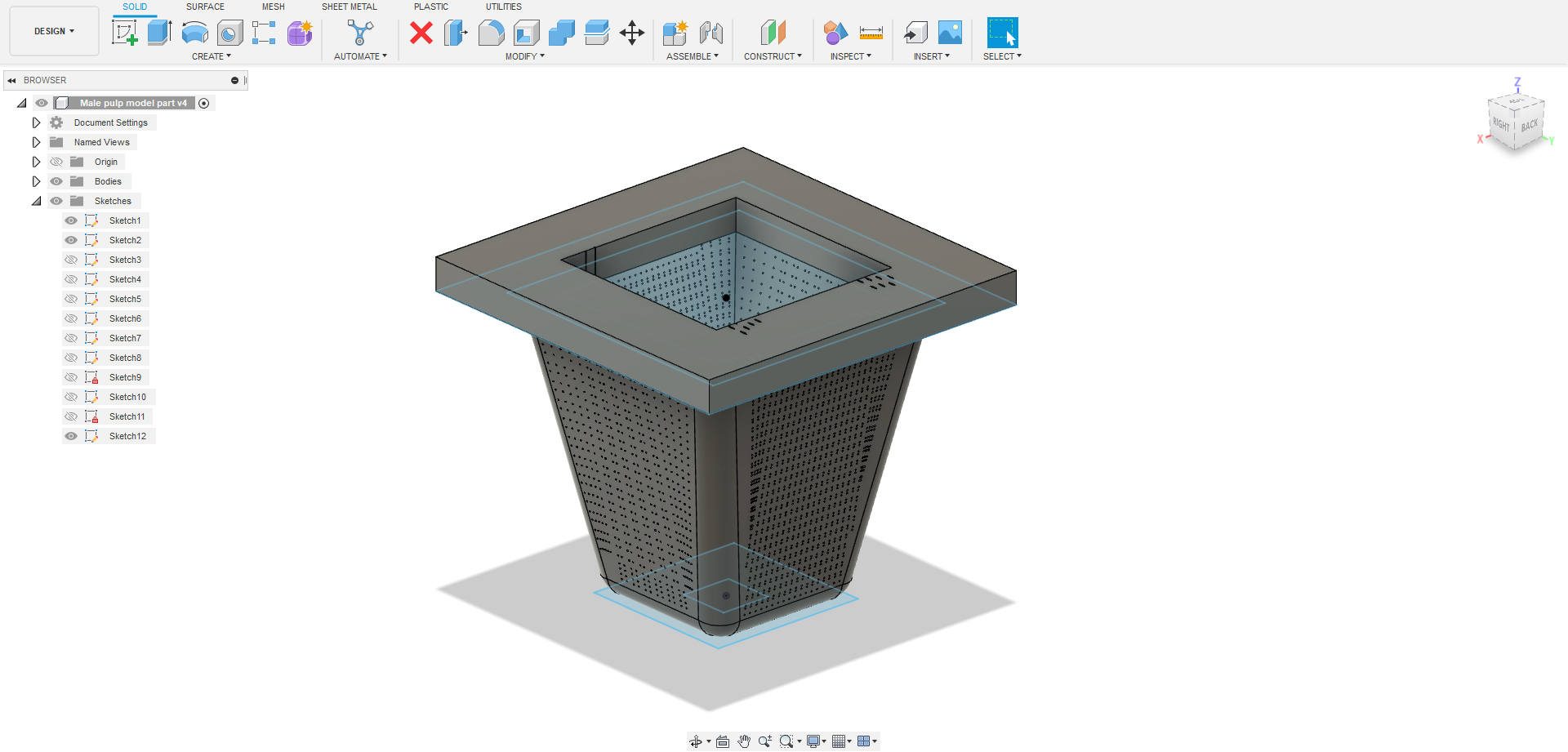Click the New Component icon
Image resolution: width=1568 pixels, height=752 pixels.
pyautogui.click(x=675, y=33)
